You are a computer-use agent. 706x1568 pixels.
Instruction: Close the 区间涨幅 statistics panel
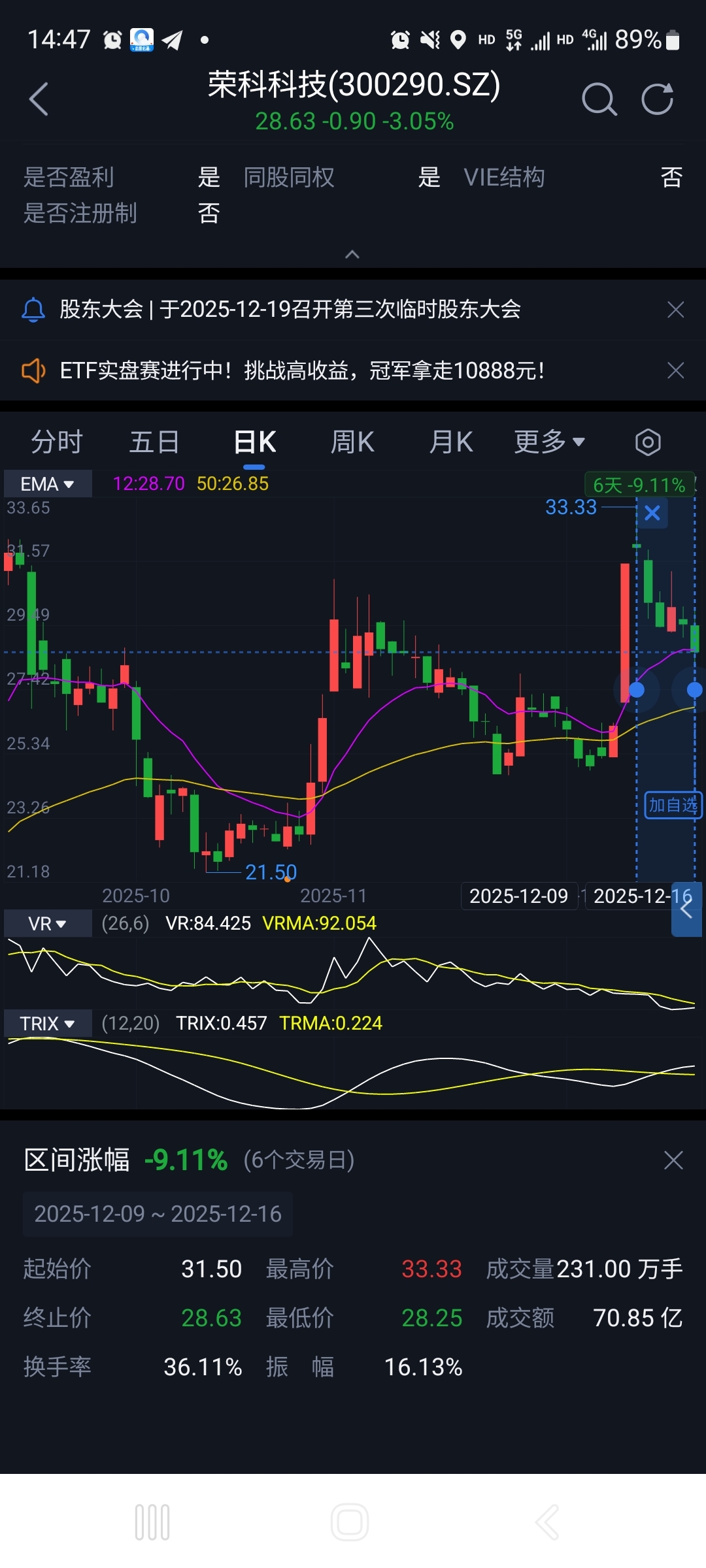point(673,1160)
